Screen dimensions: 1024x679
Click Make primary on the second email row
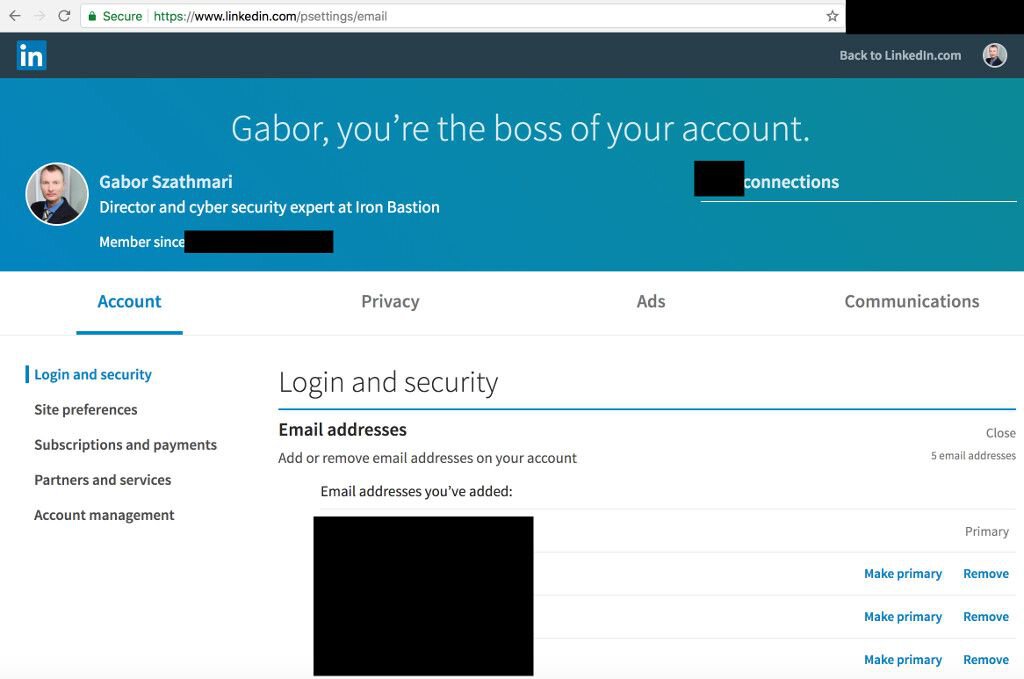[x=903, y=574]
